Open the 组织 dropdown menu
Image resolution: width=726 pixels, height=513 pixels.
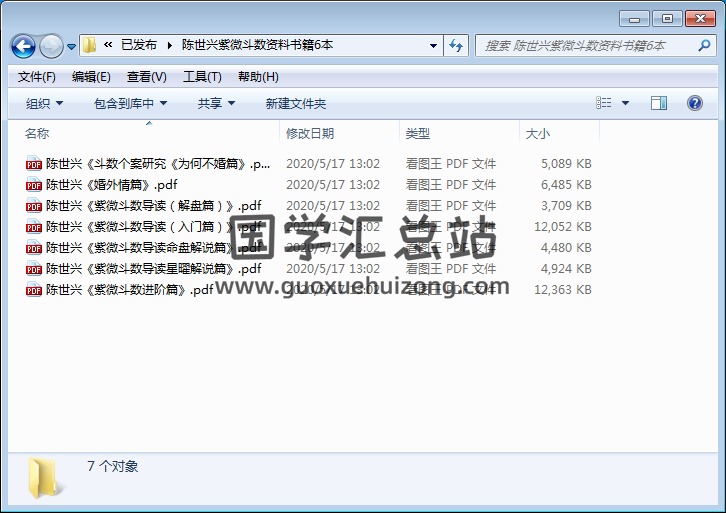[x=44, y=103]
